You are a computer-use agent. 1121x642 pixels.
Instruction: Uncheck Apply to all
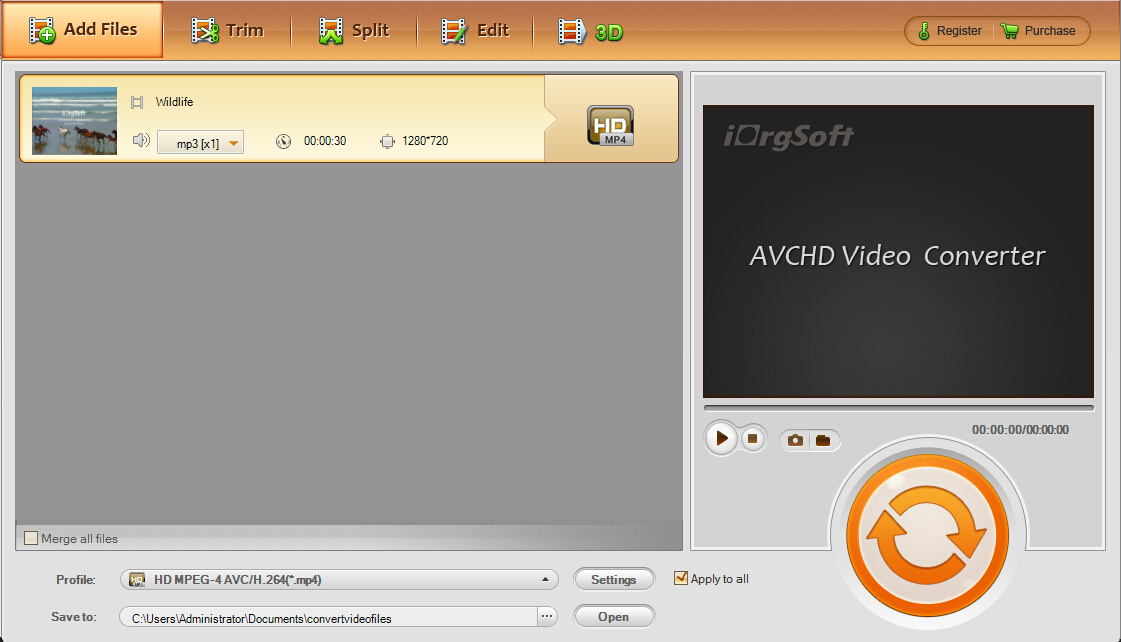681,578
